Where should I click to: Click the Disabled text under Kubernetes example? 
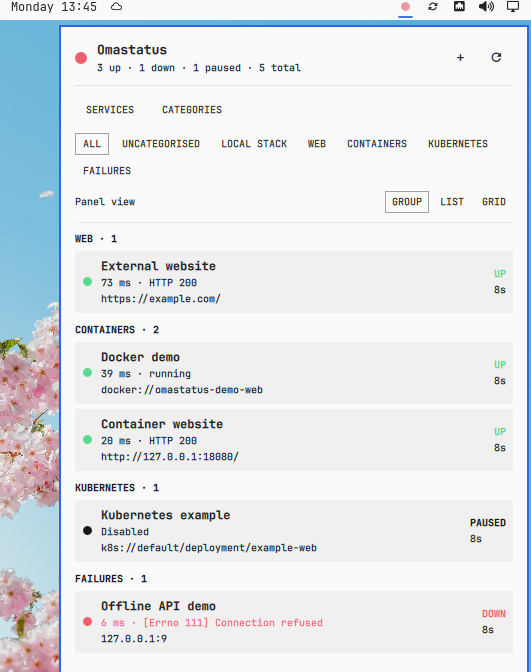tap(125, 531)
